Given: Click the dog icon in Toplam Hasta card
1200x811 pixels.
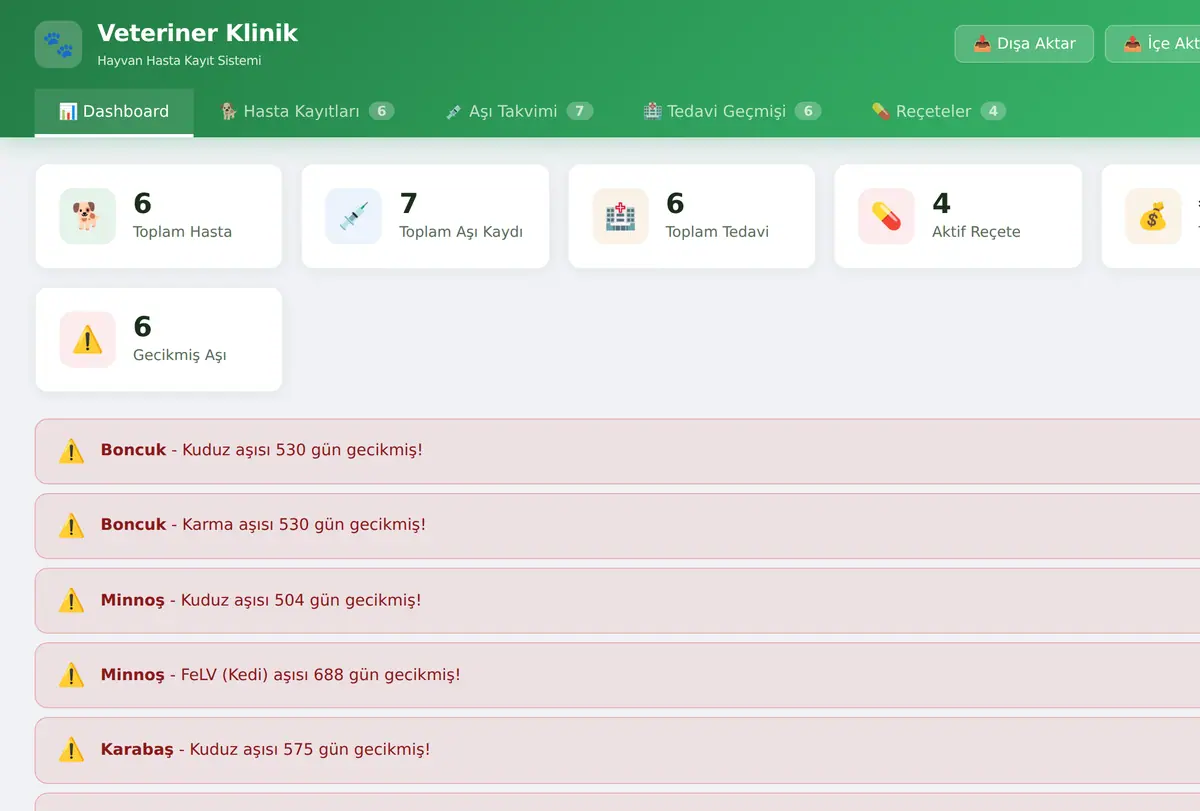Looking at the screenshot, I should [x=87, y=216].
